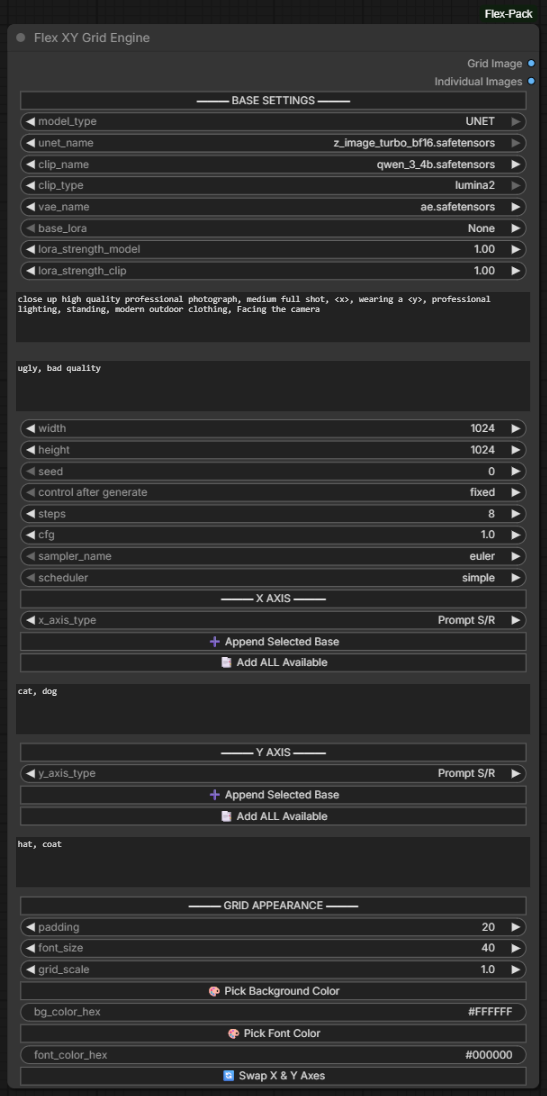Increase grid_scale with right arrow

tap(516, 969)
